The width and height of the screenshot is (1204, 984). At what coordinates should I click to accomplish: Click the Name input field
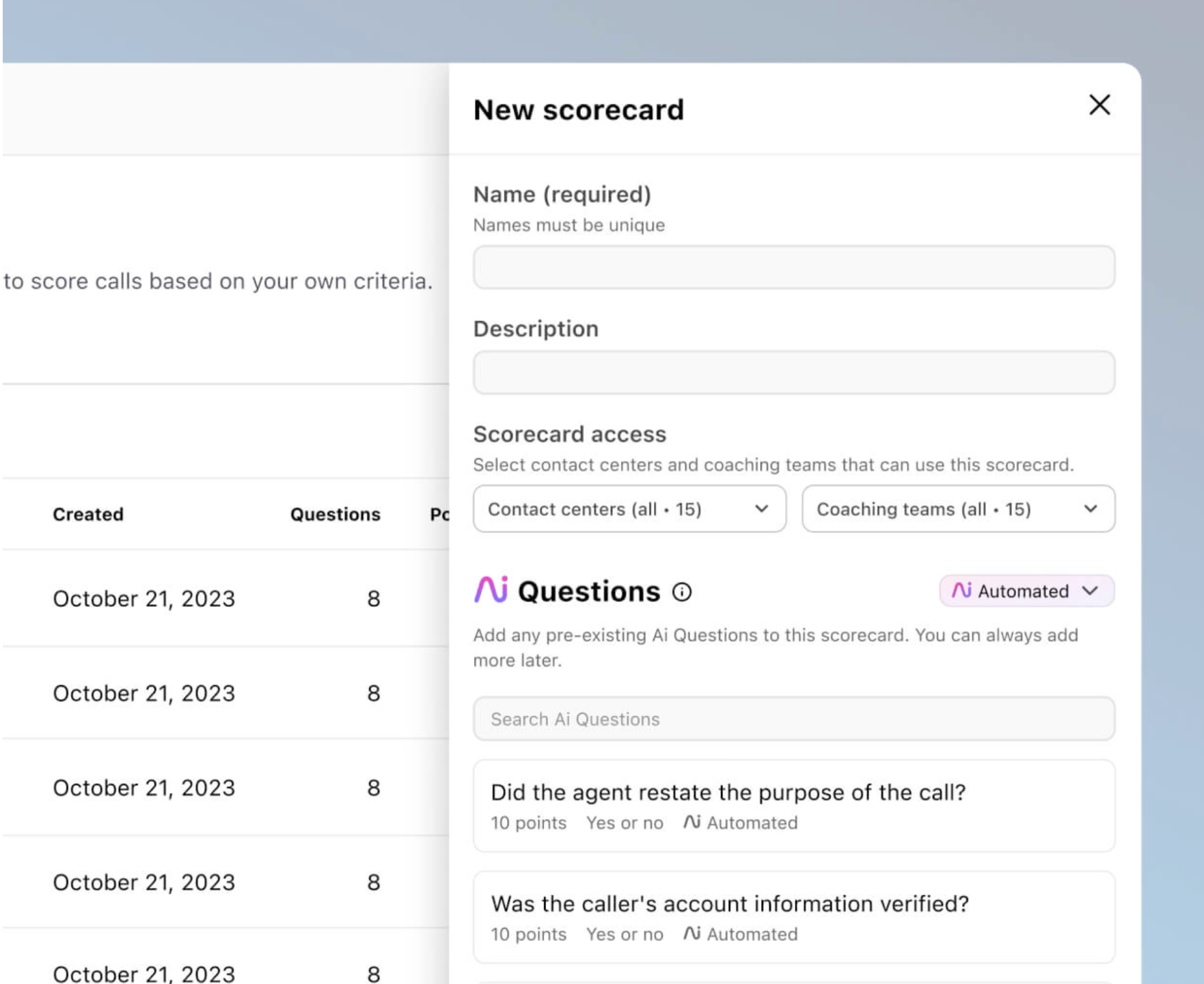tap(793, 268)
